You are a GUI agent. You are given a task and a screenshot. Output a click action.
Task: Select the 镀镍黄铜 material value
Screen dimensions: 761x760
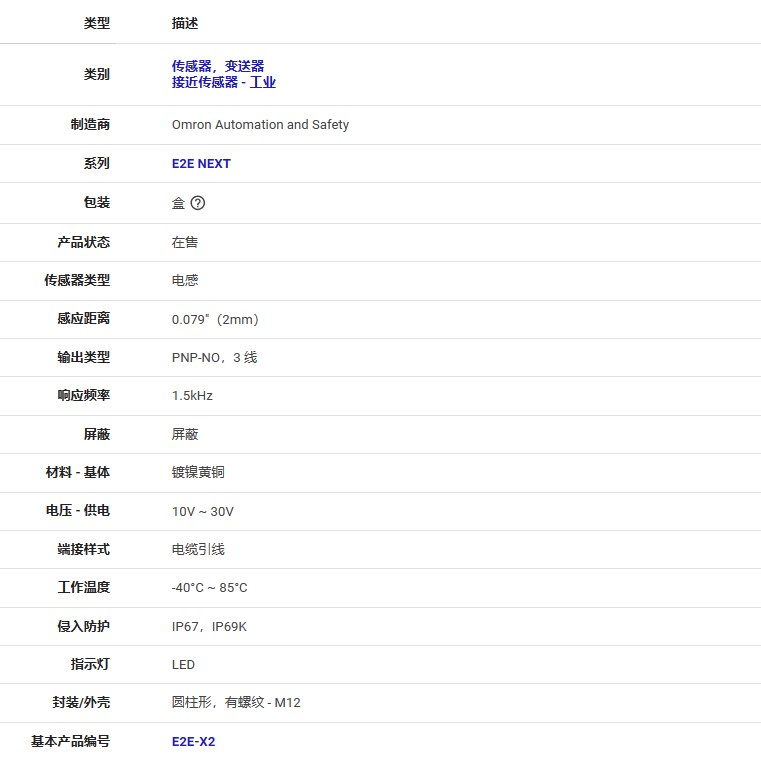tap(198, 472)
